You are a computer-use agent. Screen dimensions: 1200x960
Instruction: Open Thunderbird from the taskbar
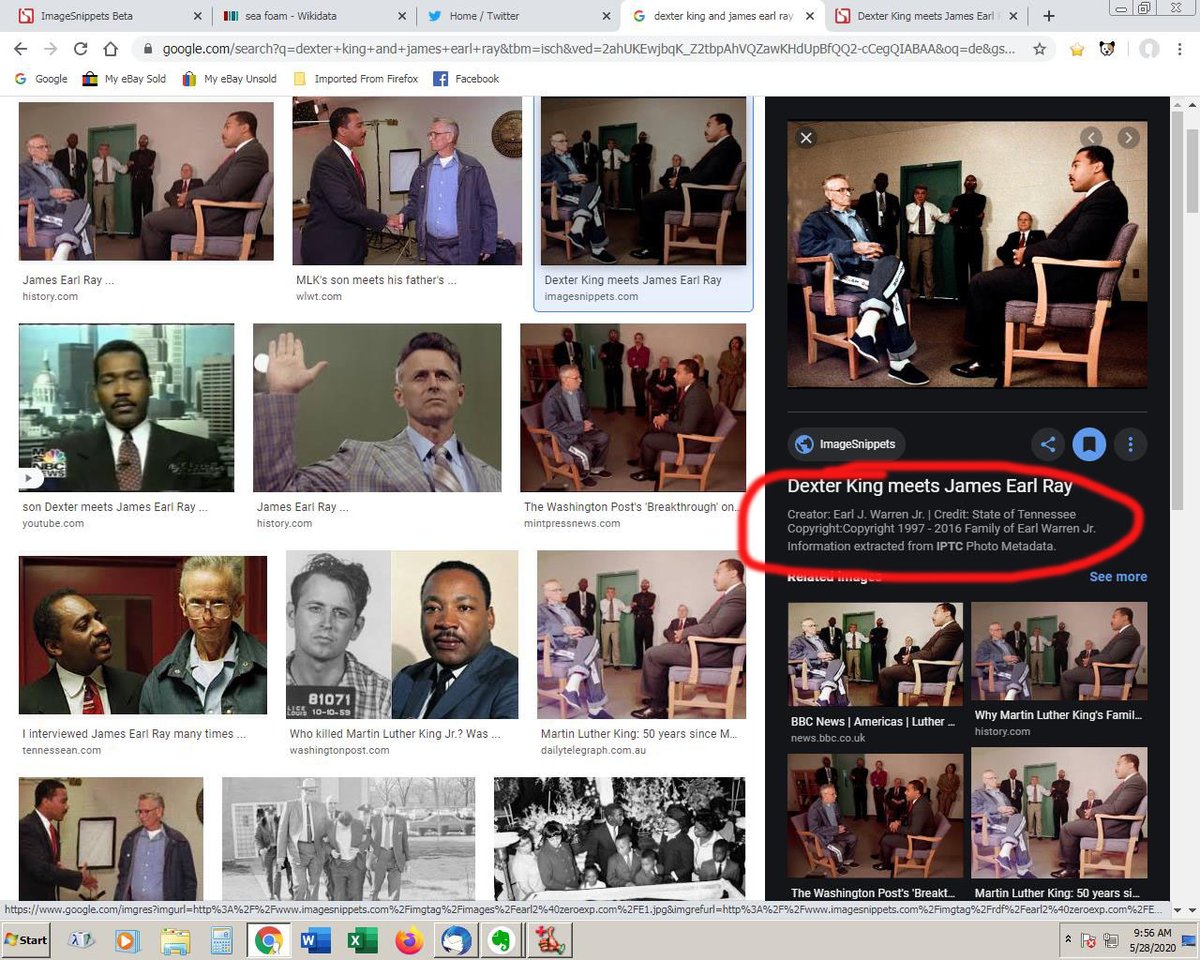click(x=457, y=940)
